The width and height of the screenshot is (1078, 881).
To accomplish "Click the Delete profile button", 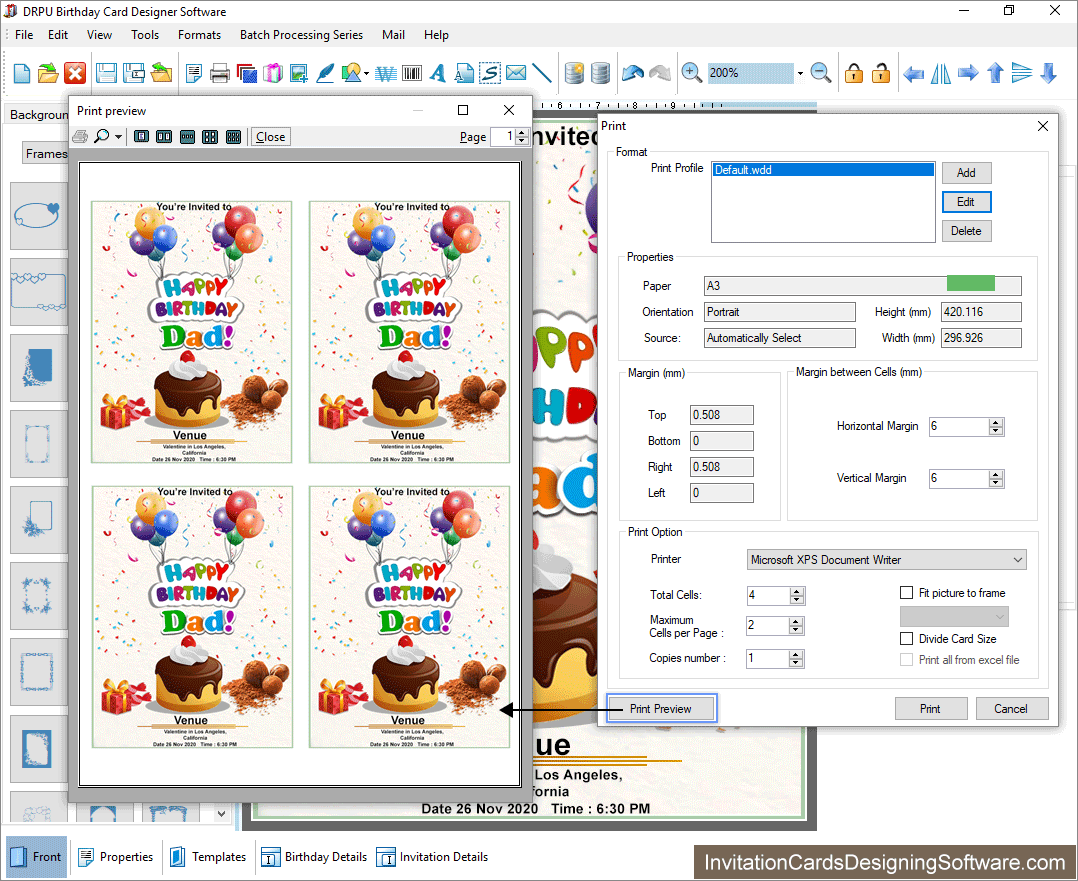I will (x=966, y=231).
